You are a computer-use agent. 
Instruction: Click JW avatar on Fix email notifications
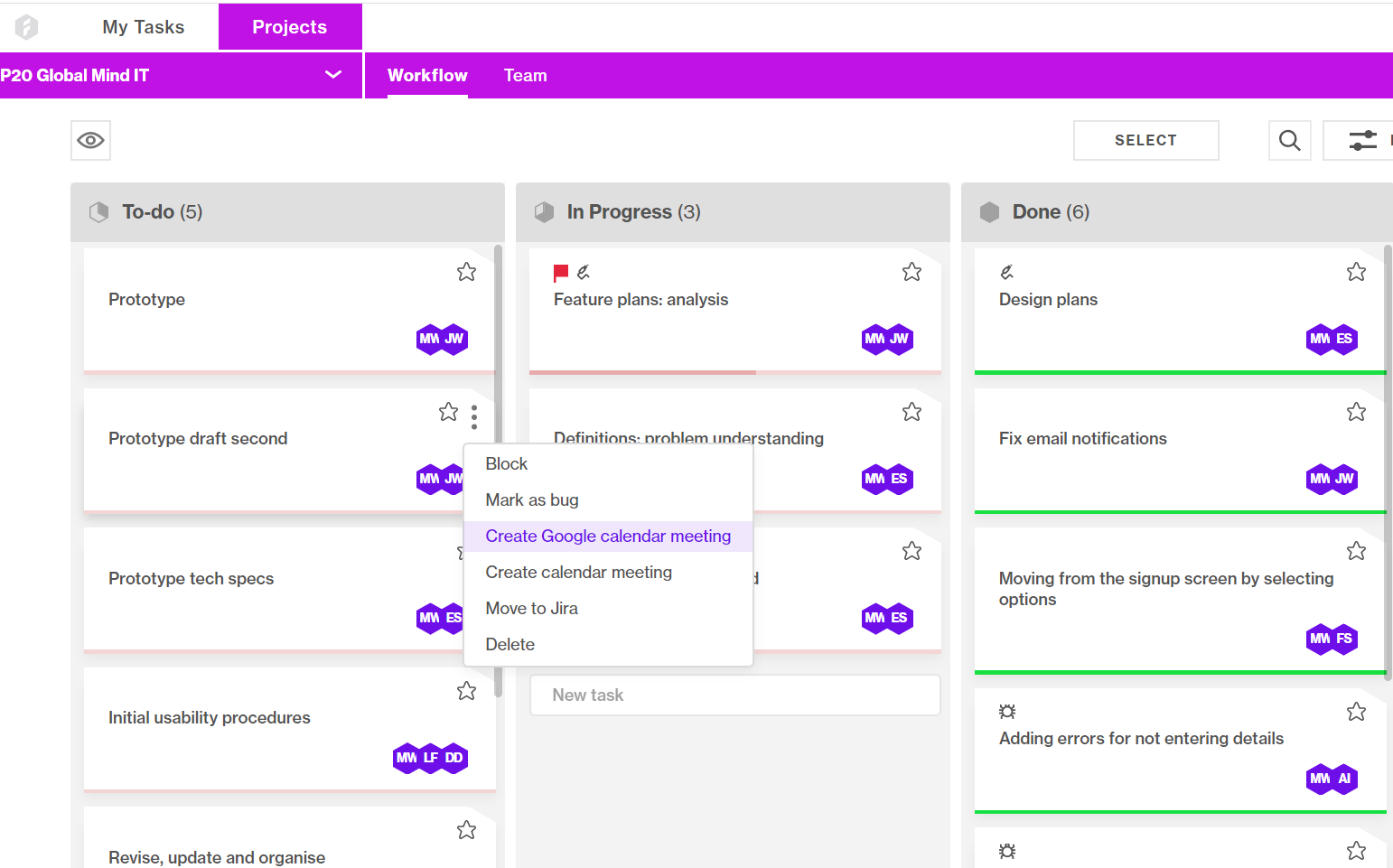pyautogui.click(x=1344, y=479)
